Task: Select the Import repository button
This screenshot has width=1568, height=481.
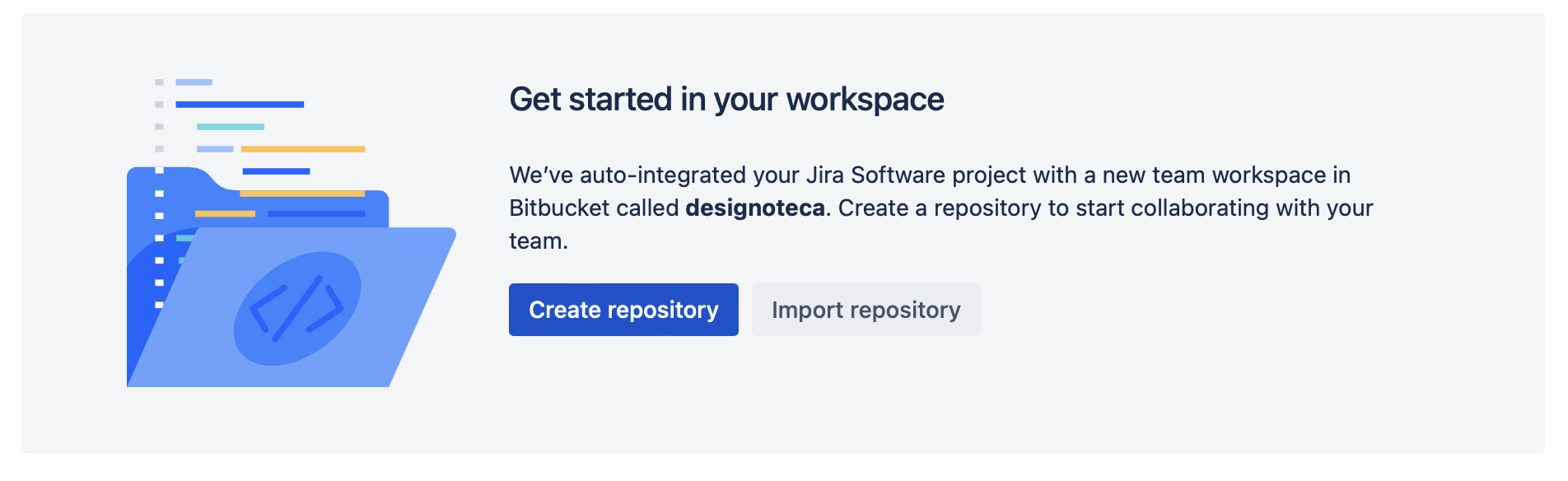Action: [866, 310]
